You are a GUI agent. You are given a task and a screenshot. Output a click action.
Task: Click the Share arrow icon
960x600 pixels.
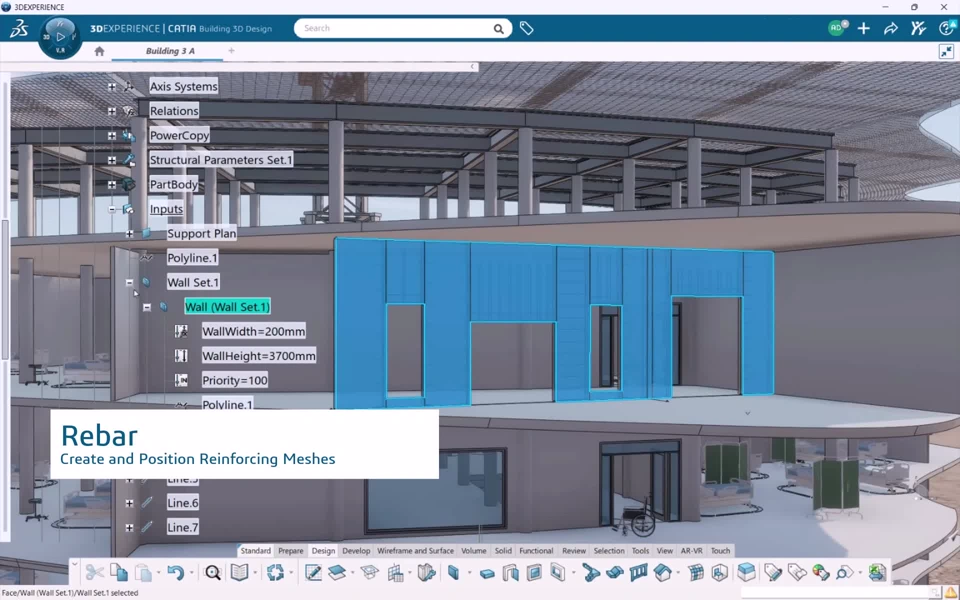coord(891,28)
